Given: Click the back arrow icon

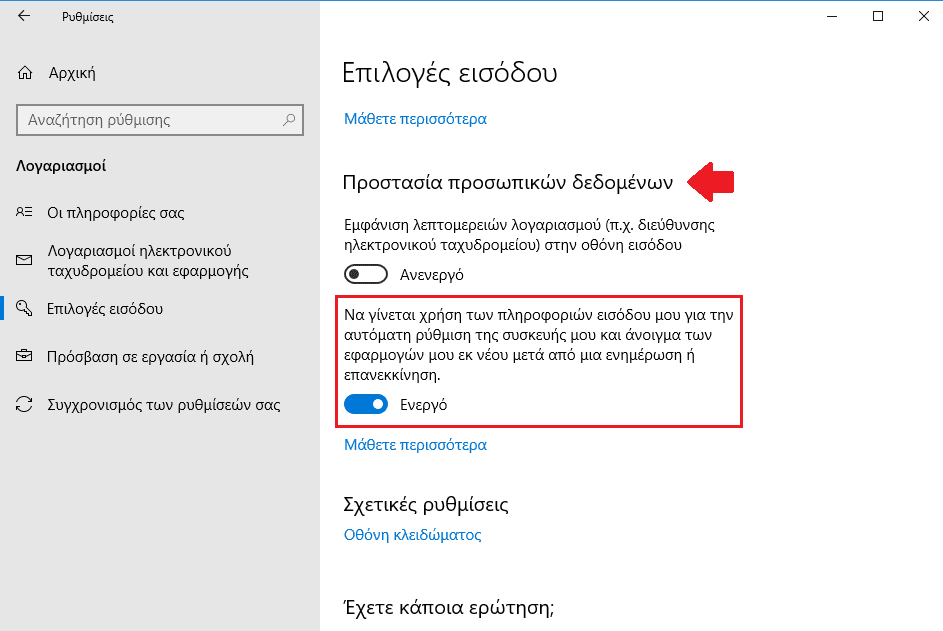Looking at the screenshot, I should 24,16.
